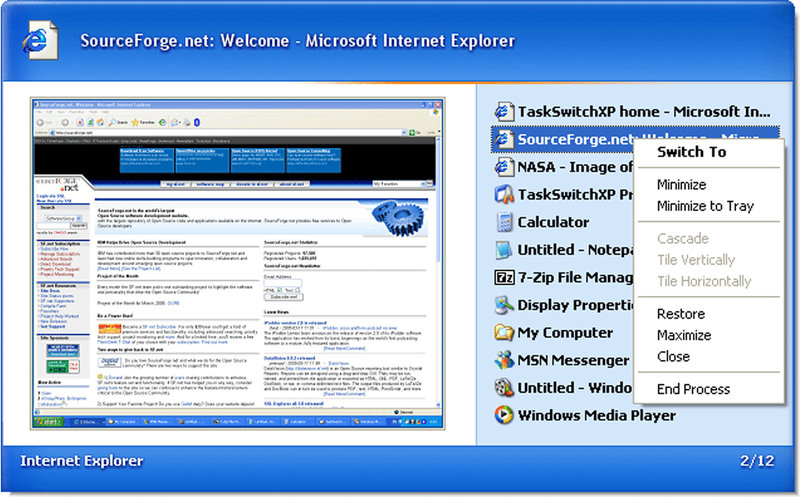Click the disabled Tile Horizontally entry
Viewport: 800px width, 497px height.
tap(704, 281)
